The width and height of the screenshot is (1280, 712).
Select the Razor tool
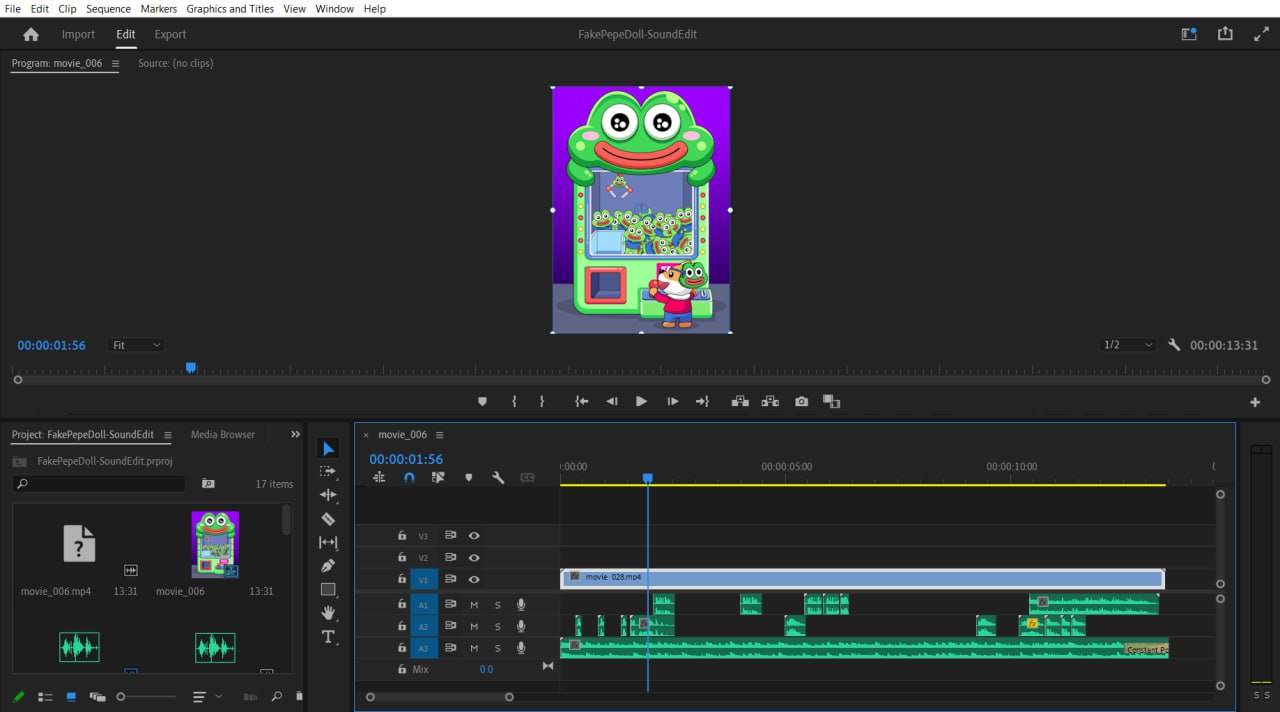[328, 519]
